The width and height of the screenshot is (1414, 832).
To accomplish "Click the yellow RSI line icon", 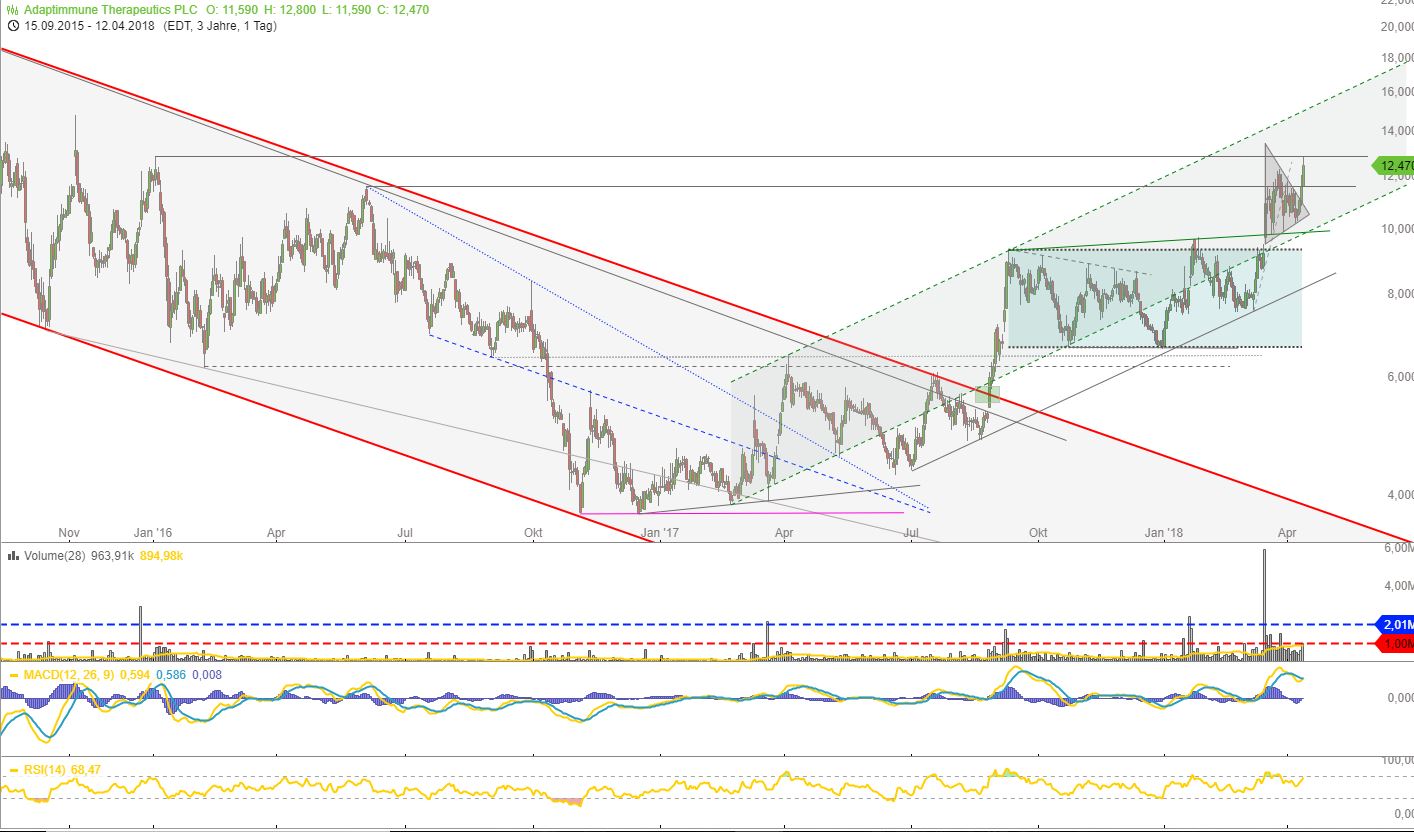I will pyautogui.click(x=14, y=769).
